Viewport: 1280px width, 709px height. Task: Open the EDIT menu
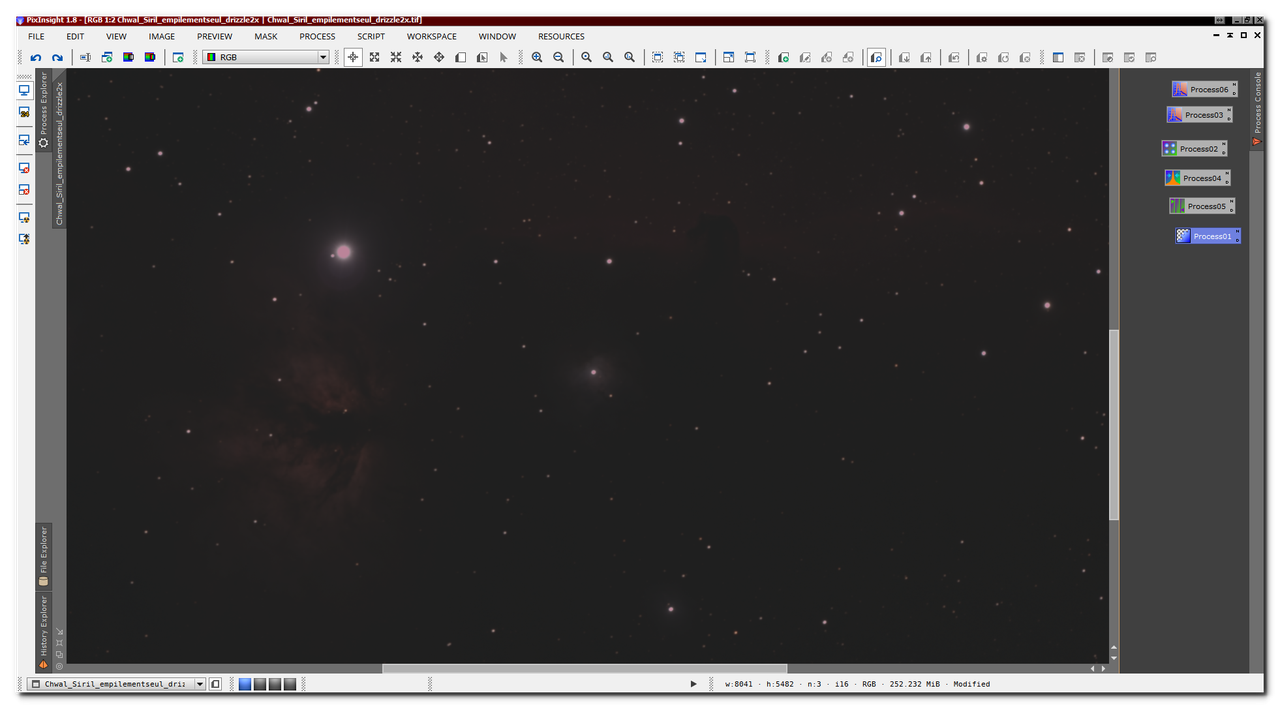tap(75, 36)
